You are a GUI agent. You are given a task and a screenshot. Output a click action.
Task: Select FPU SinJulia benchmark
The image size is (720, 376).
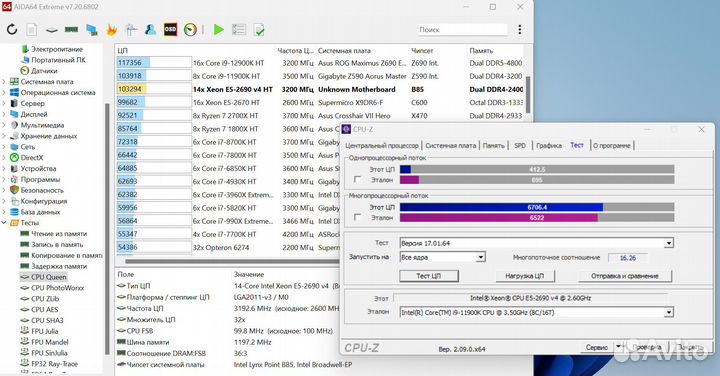(x=49, y=353)
